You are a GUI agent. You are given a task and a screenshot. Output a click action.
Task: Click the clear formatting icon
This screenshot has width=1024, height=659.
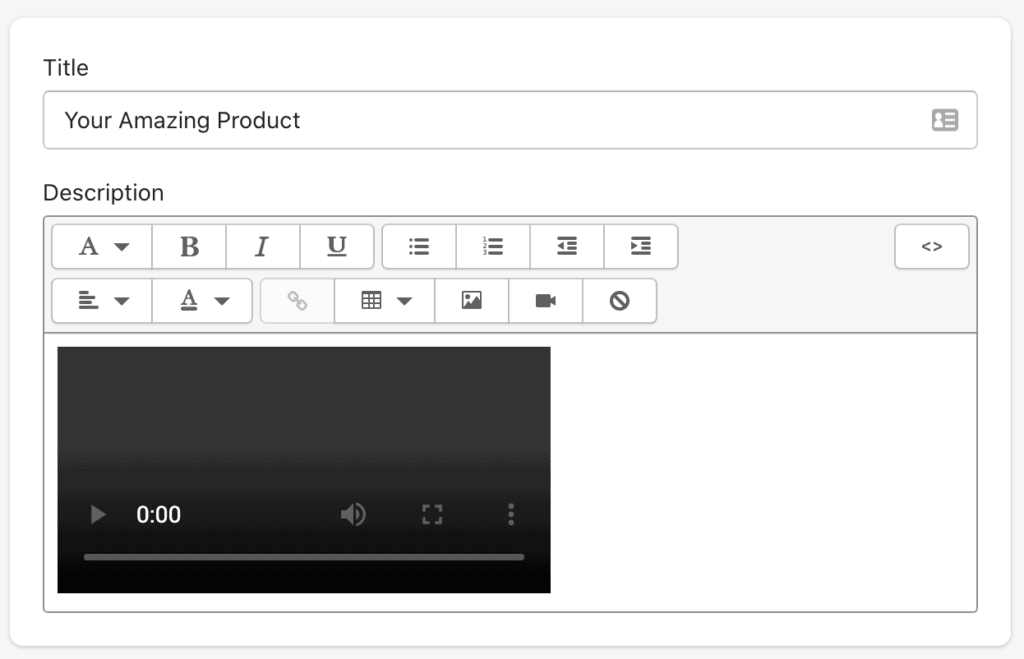pos(620,301)
